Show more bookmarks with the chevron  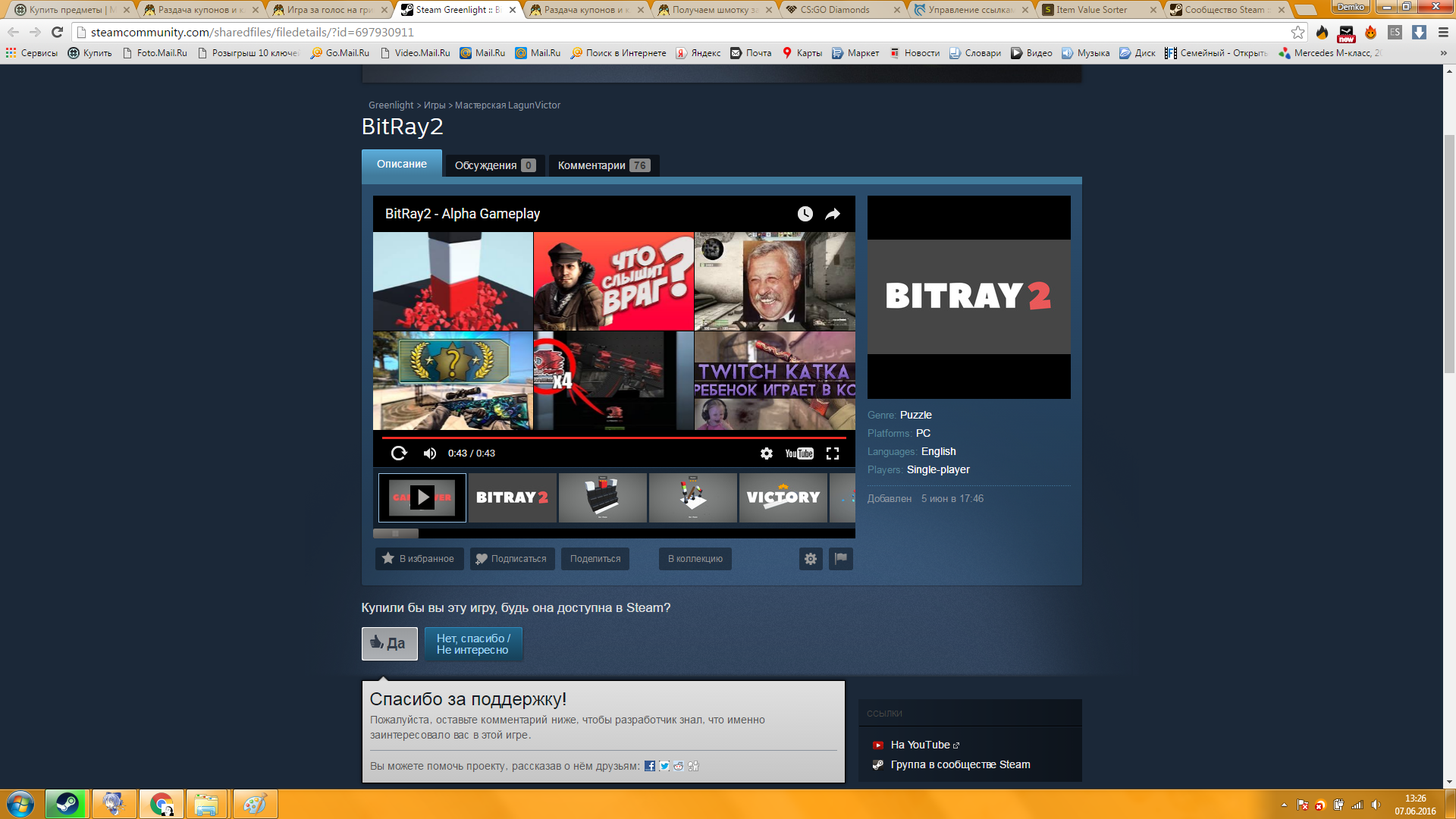pos(1443,53)
